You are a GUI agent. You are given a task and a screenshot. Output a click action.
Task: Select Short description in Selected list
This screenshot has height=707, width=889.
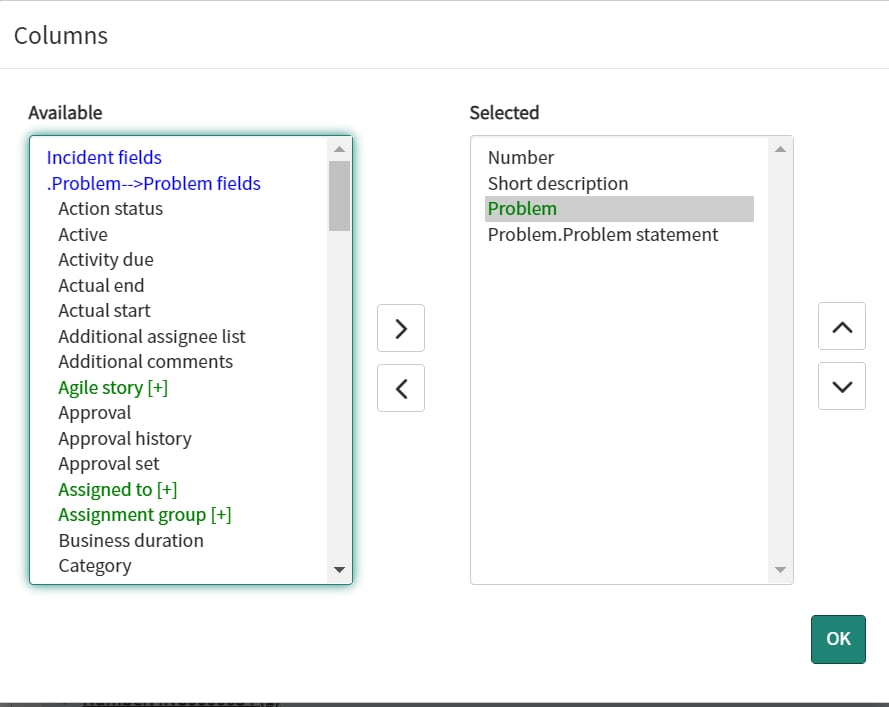coord(557,183)
